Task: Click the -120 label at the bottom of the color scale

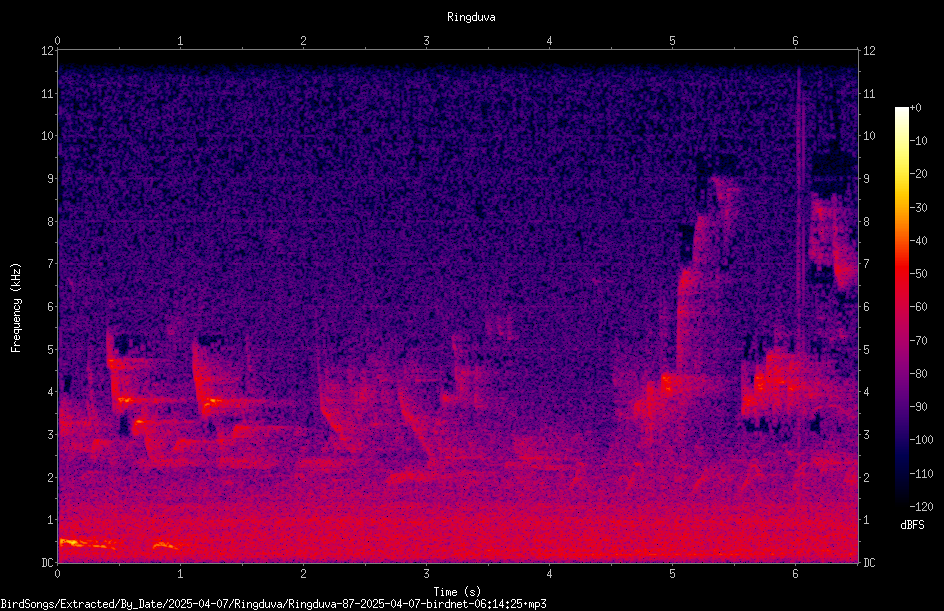Action: [922, 506]
